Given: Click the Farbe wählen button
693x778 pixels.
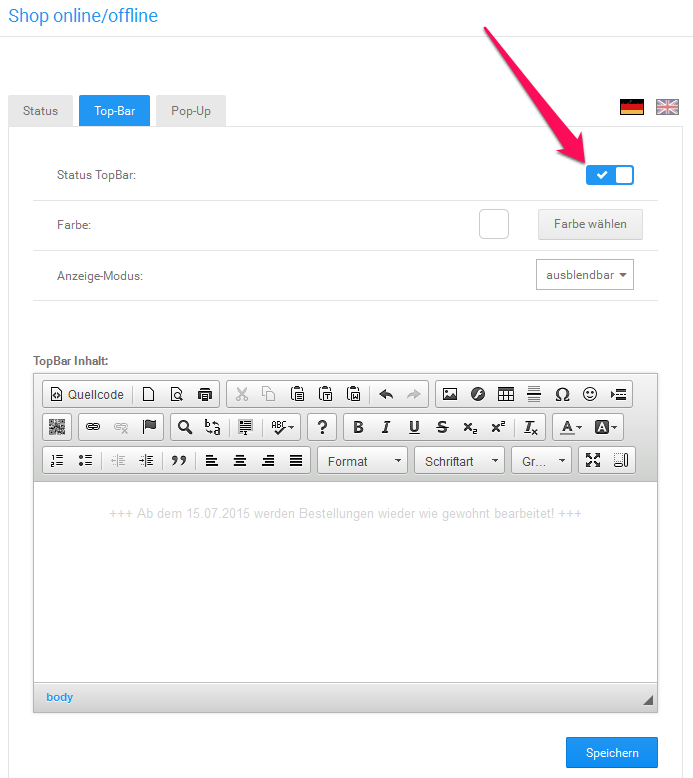Looking at the screenshot, I should coord(590,224).
